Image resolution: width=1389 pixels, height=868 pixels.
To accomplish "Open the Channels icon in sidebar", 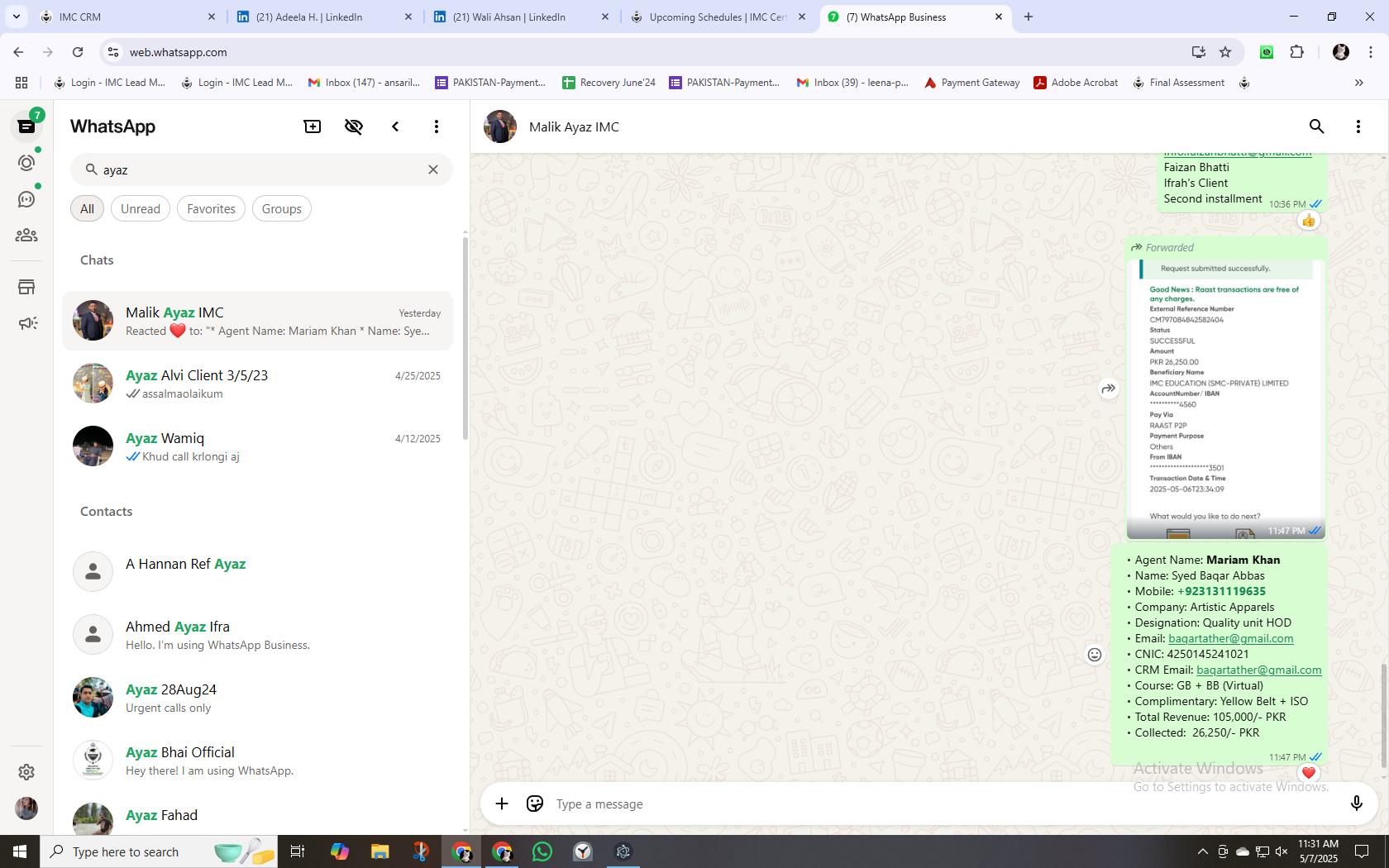I will pyautogui.click(x=26, y=199).
